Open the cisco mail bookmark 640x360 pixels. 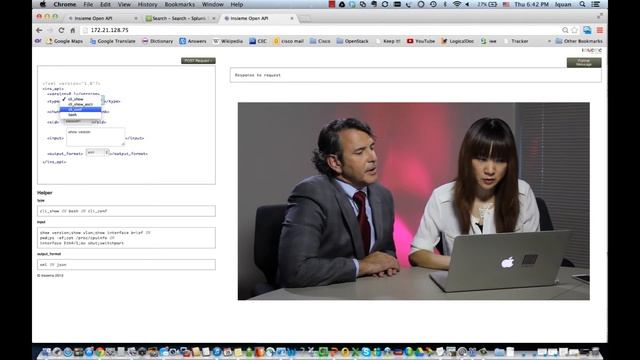tap(289, 41)
